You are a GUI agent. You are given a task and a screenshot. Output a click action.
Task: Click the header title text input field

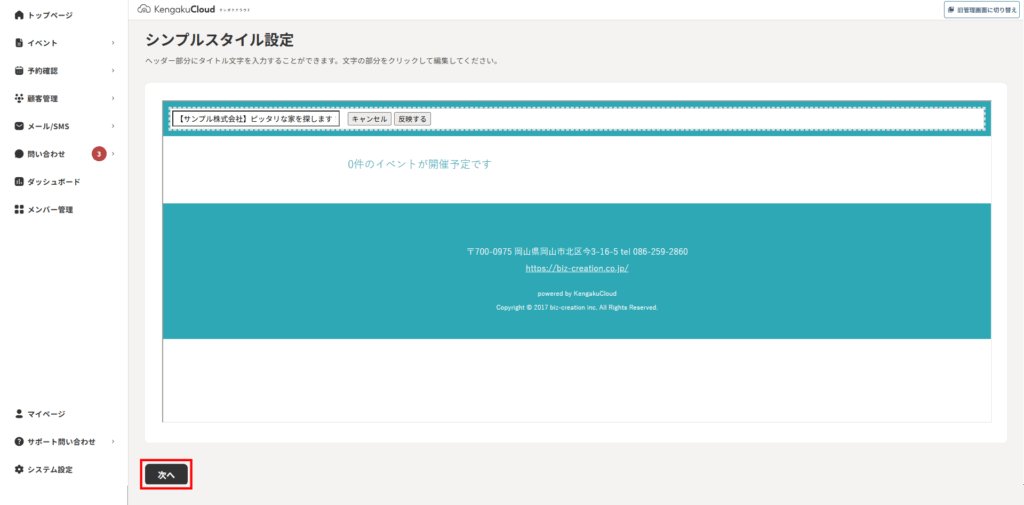point(256,119)
